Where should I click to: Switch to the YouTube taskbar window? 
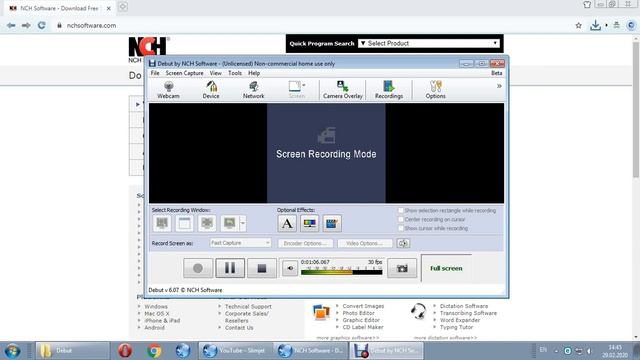point(235,351)
